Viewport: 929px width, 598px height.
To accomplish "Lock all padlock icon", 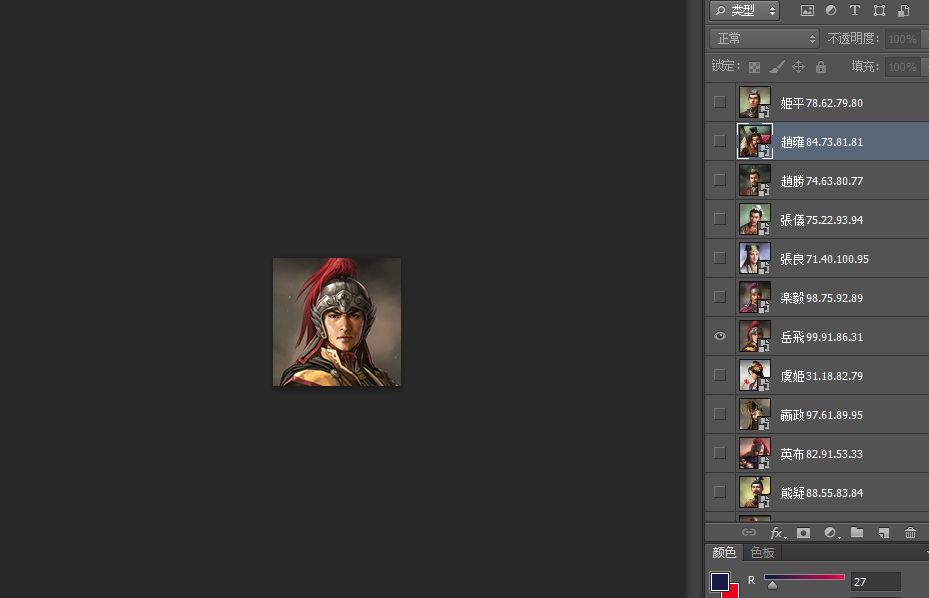I will coord(821,66).
